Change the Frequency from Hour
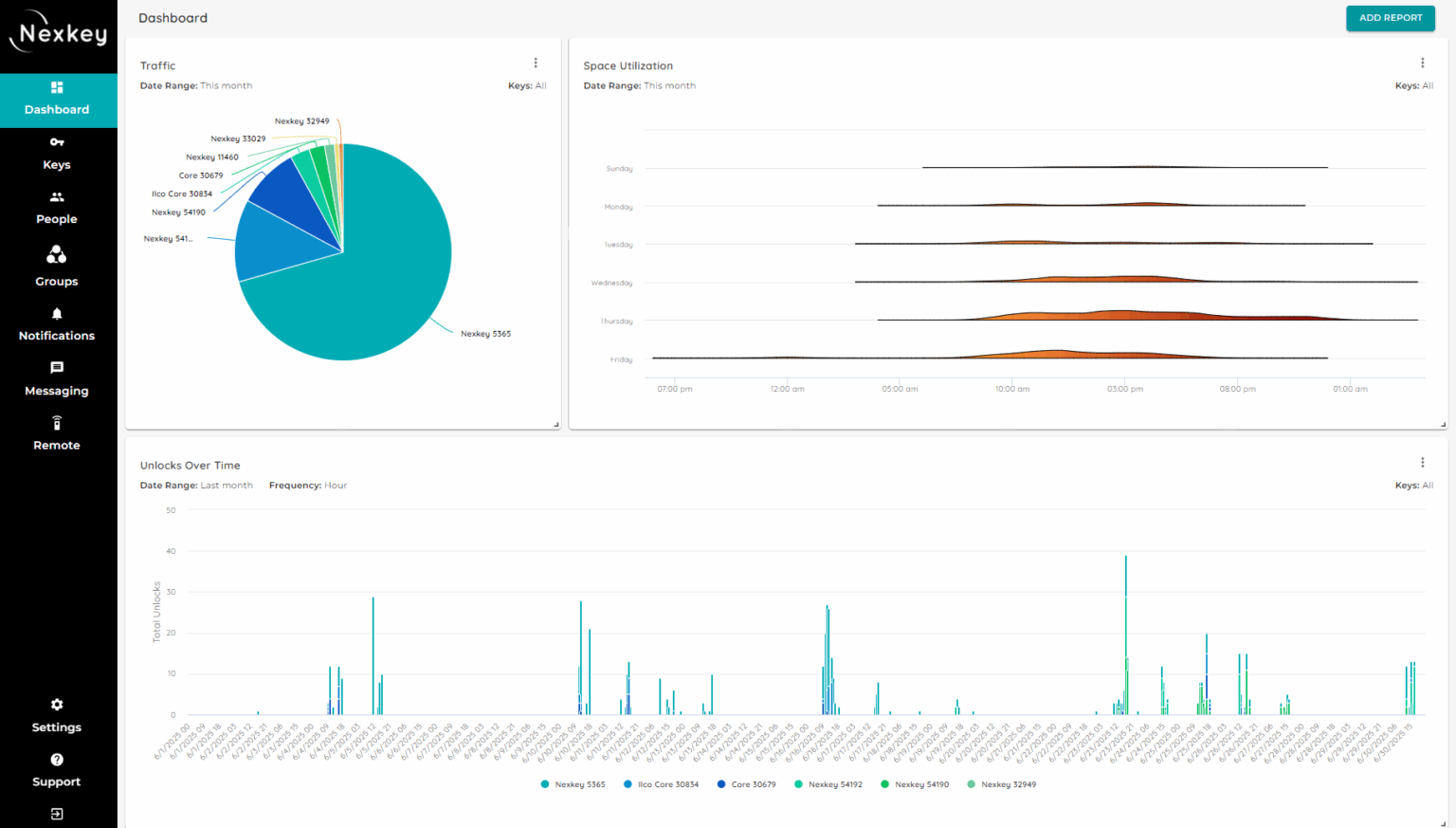This screenshot has height=828, width=1456. pos(335,485)
